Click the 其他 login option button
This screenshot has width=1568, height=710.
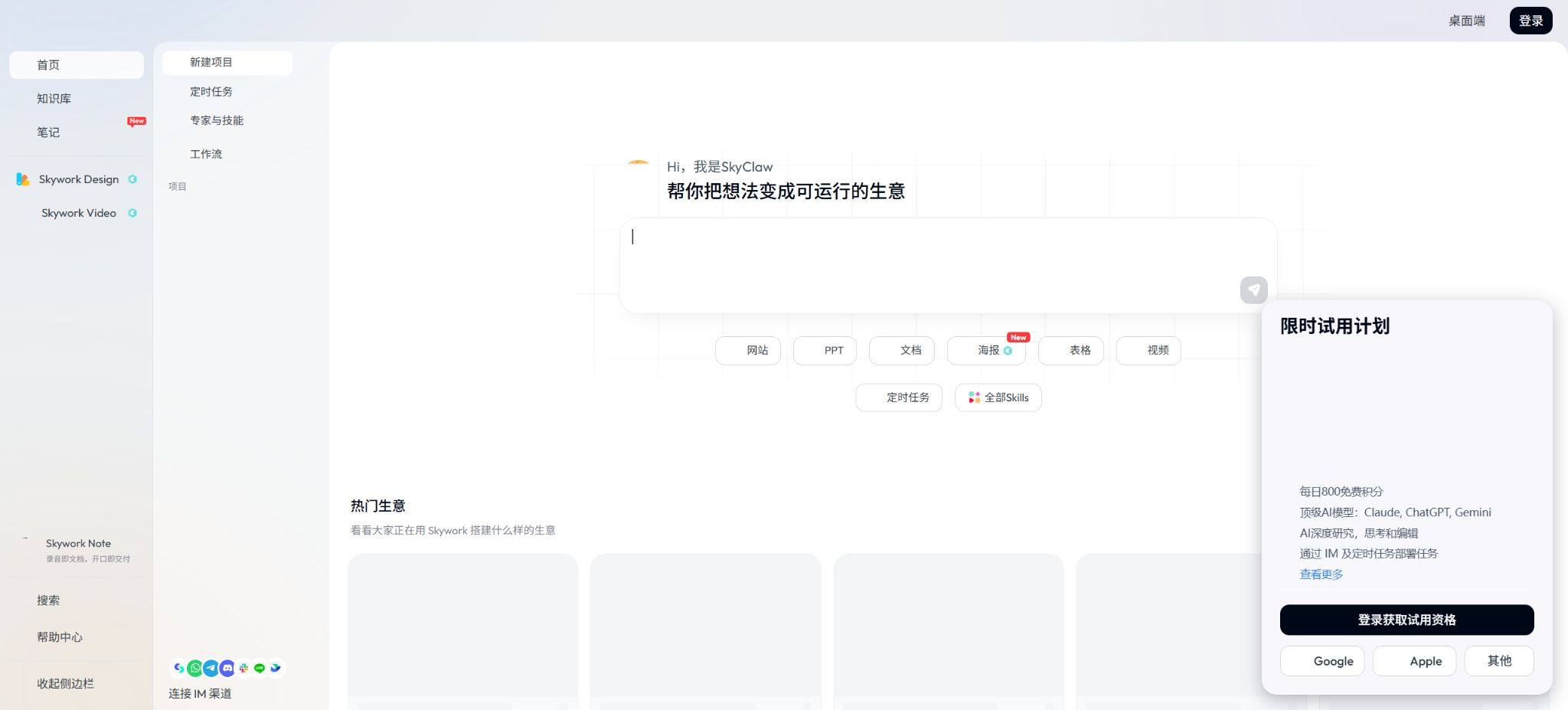point(1499,661)
